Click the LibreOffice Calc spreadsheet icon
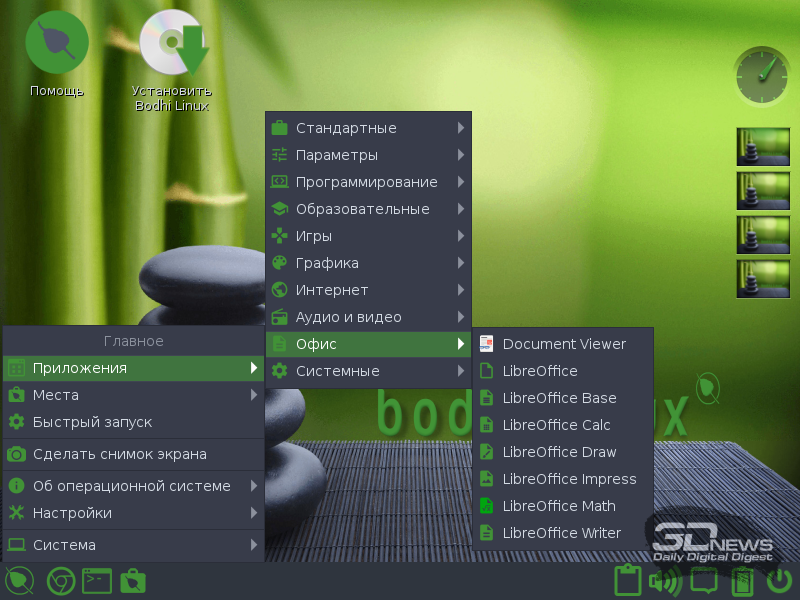Image resolution: width=800 pixels, height=600 pixels. tap(487, 425)
